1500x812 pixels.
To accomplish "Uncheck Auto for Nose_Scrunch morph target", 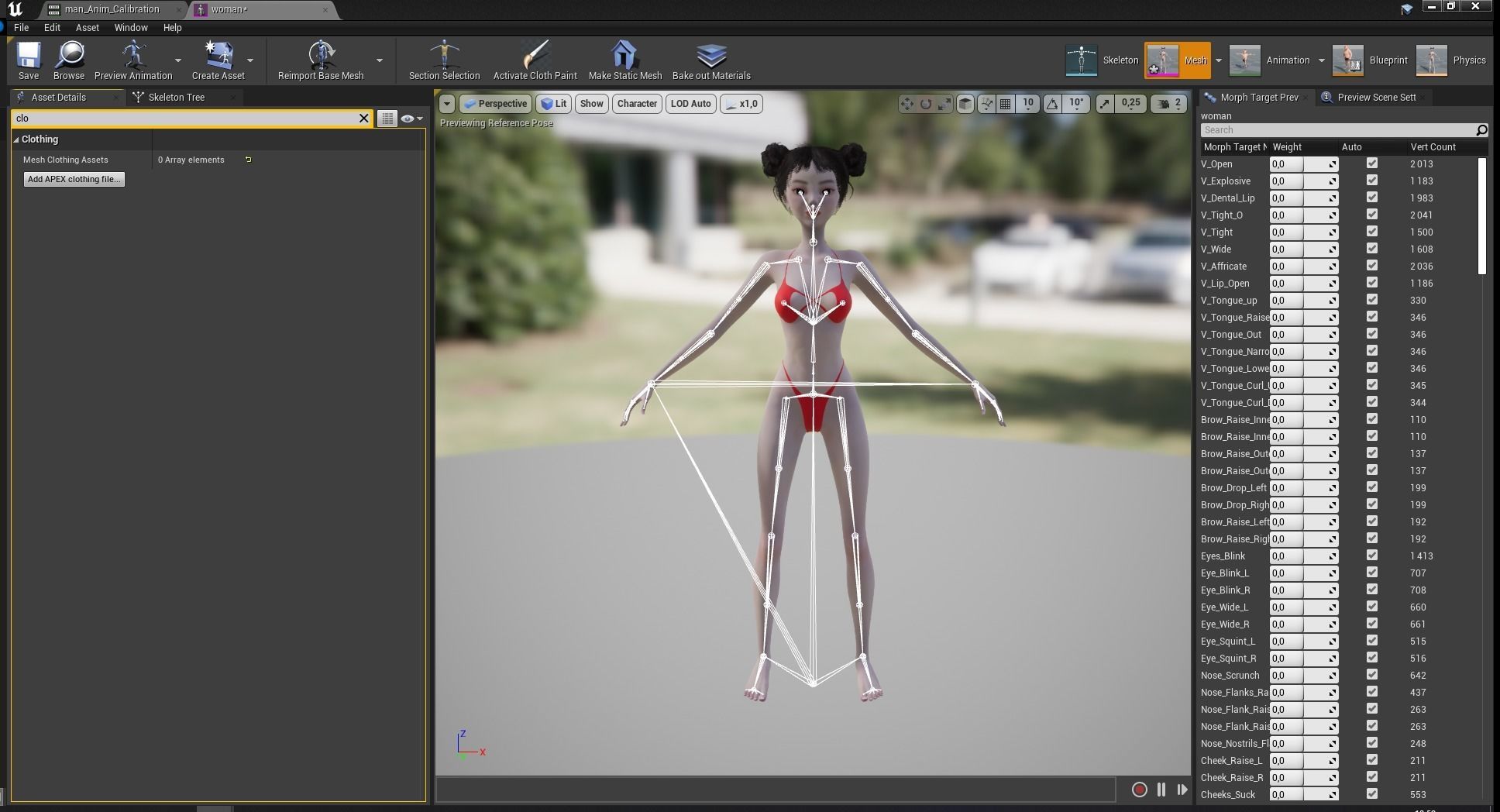I will point(1372,675).
